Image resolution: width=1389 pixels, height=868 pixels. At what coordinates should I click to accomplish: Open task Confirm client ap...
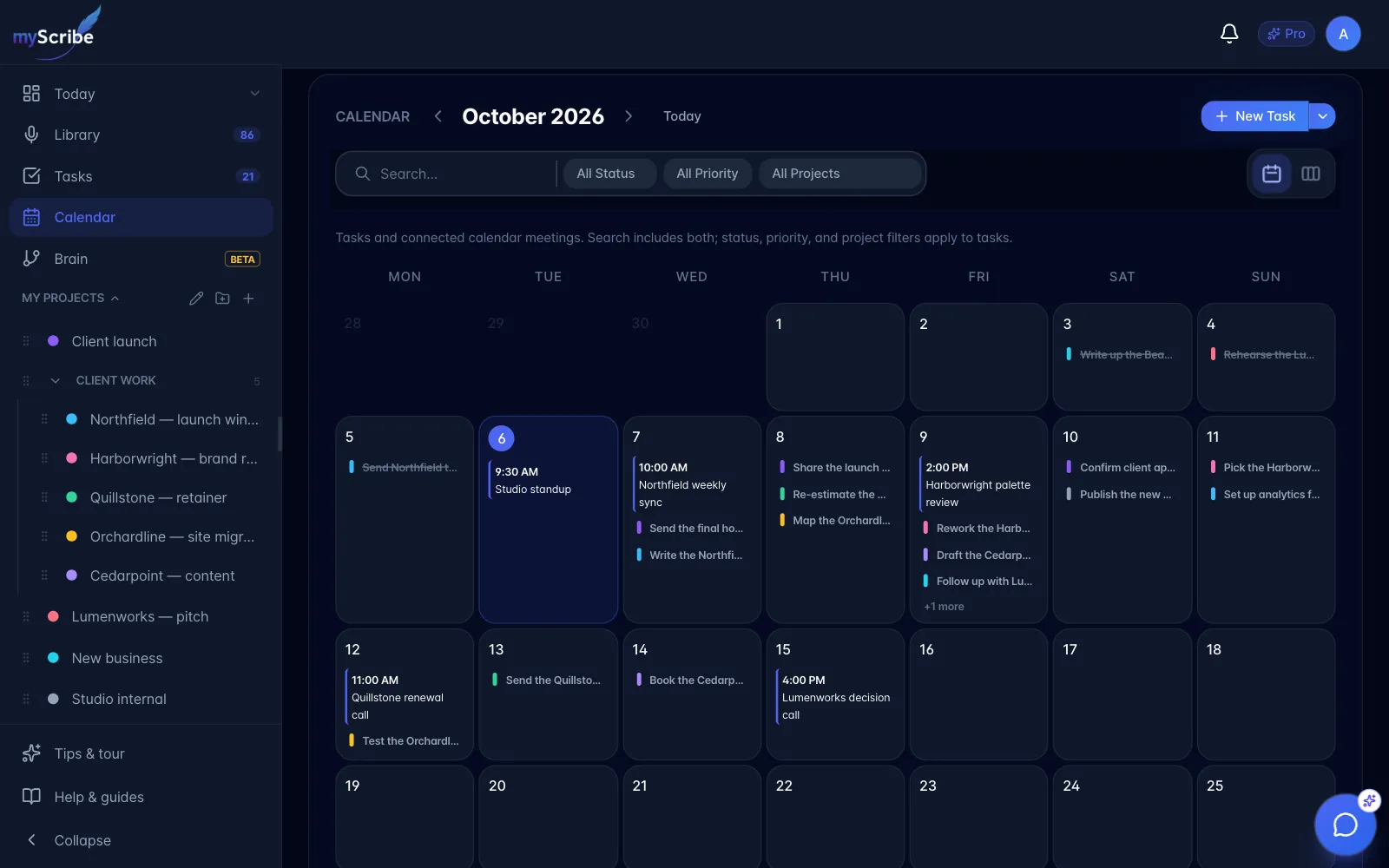[x=1122, y=468]
